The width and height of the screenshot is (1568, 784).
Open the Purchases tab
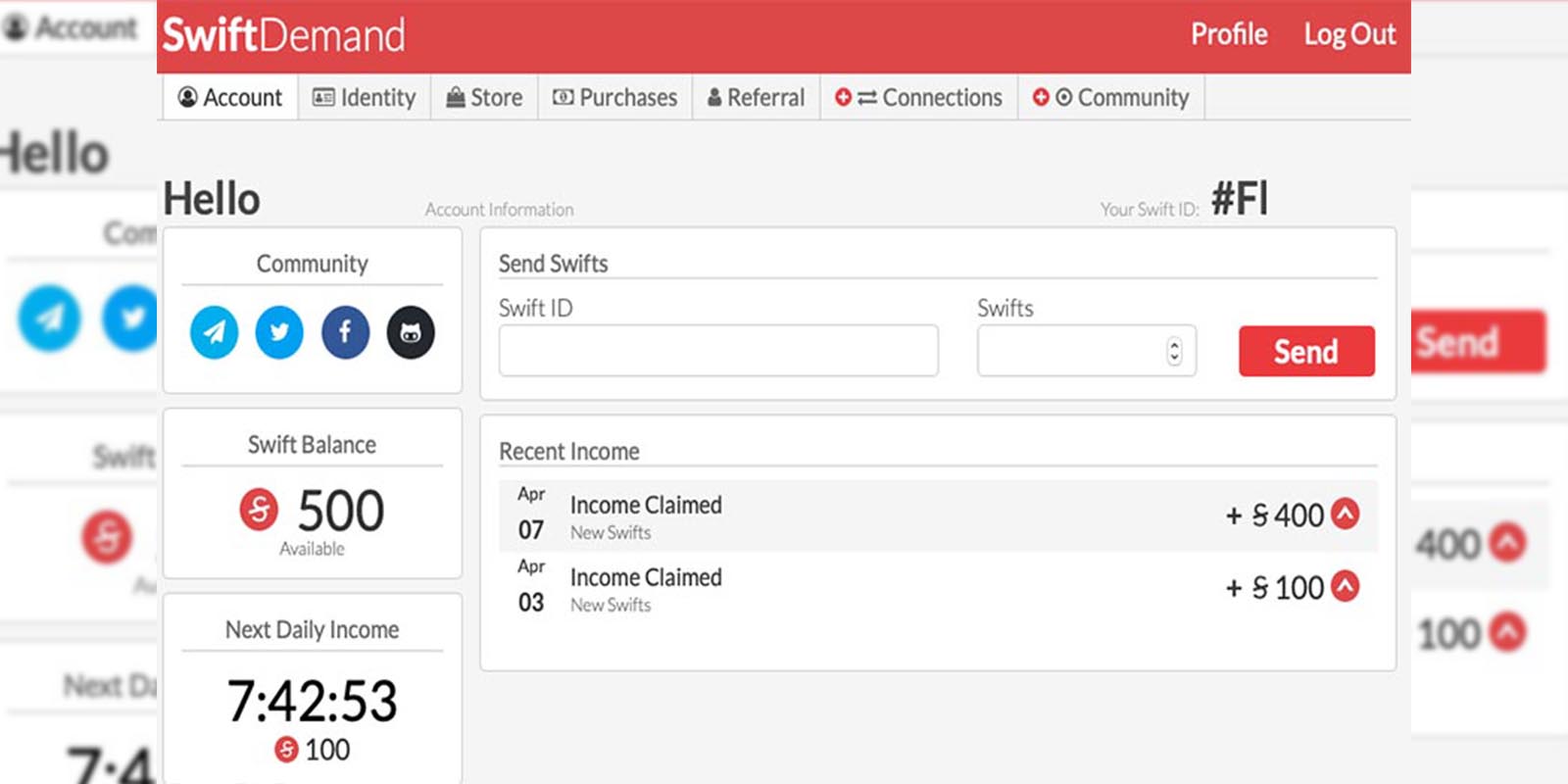pos(615,98)
